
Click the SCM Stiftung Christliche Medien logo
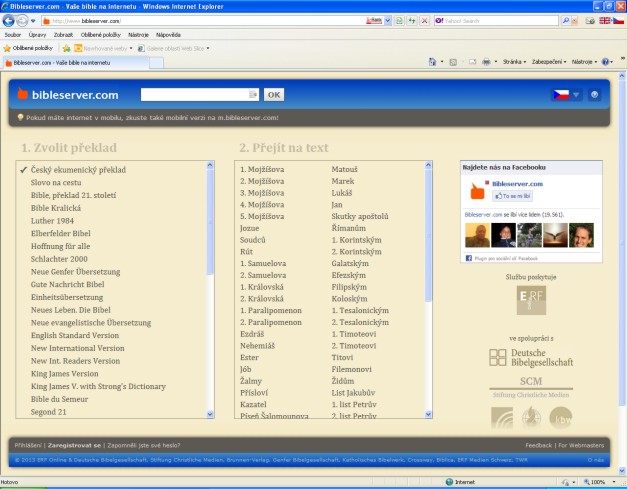[x=531, y=387]
